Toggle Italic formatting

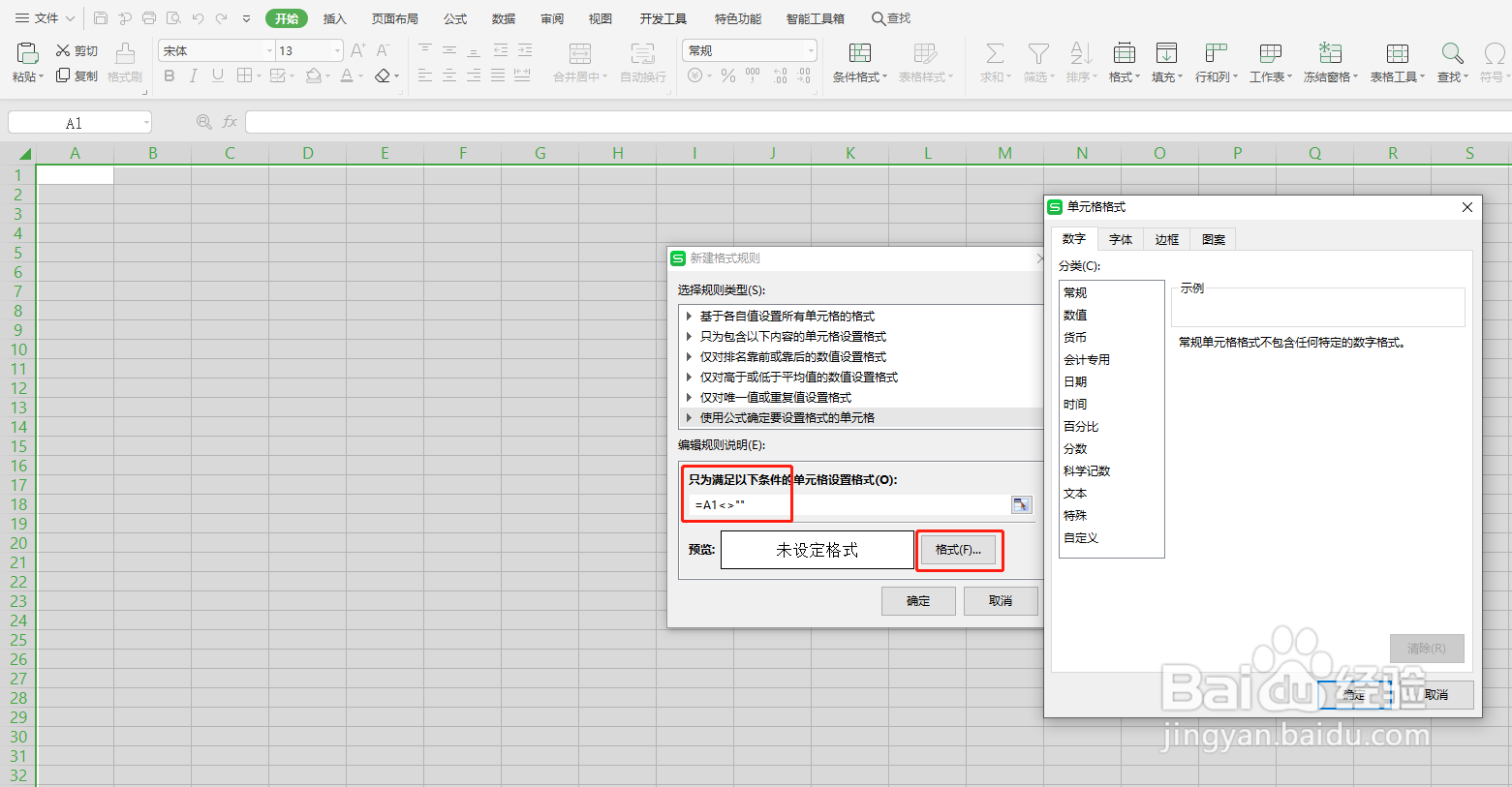click(x=194, y=76)
